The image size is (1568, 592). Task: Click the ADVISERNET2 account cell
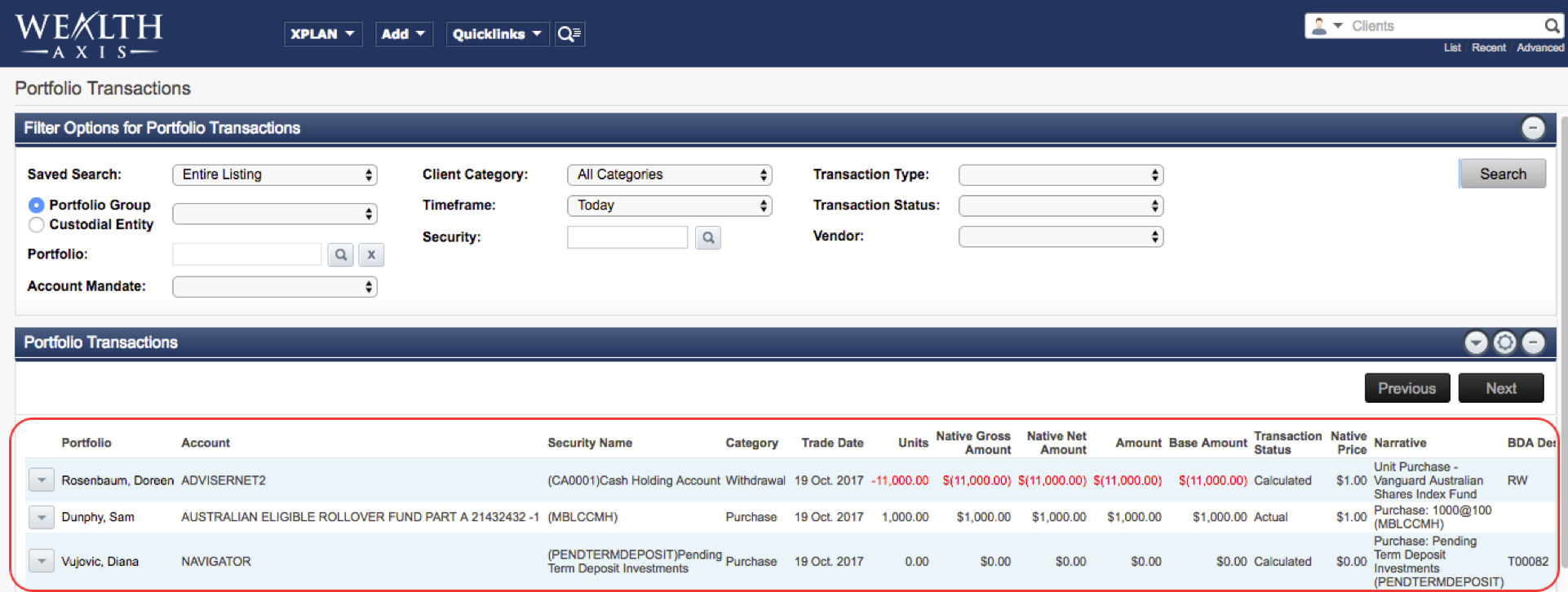[x=224, y=480]
